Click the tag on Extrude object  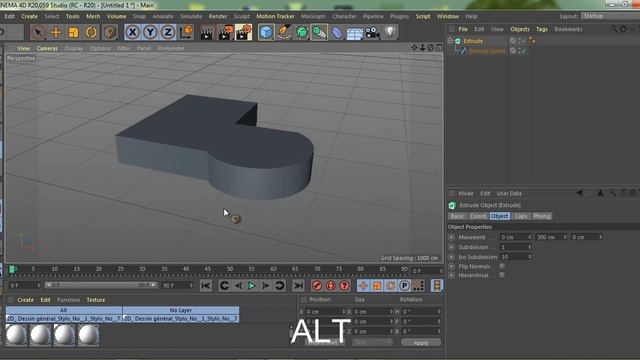[x=532, y=40]
